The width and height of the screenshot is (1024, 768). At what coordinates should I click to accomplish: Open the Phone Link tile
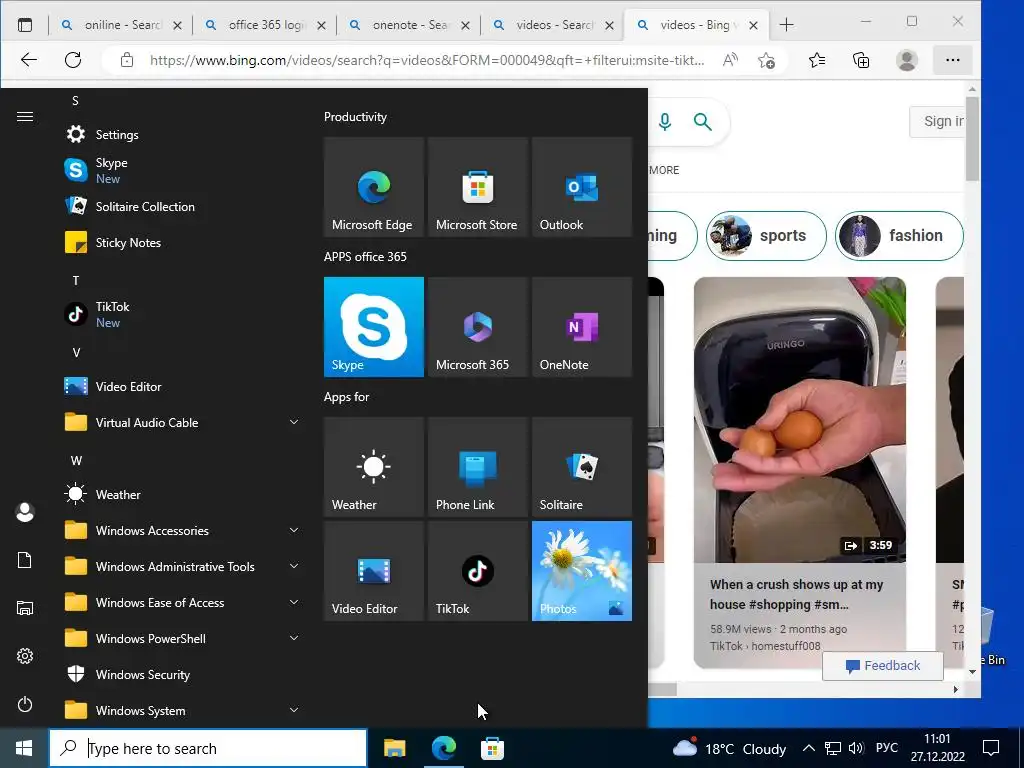[477, 467]
